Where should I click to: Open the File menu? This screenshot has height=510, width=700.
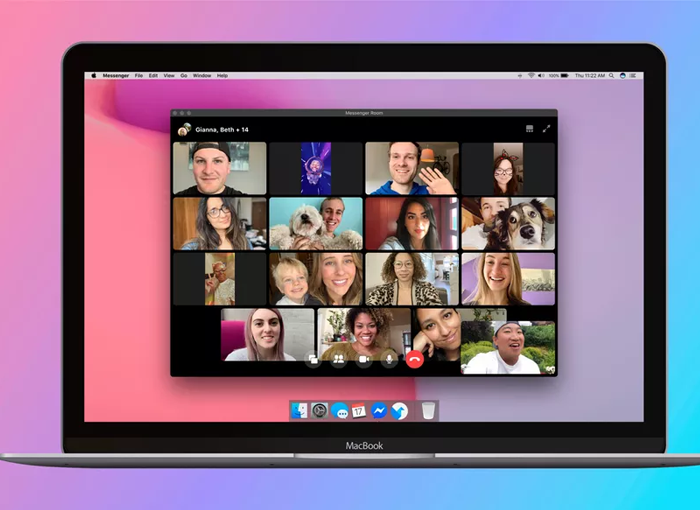139,76
